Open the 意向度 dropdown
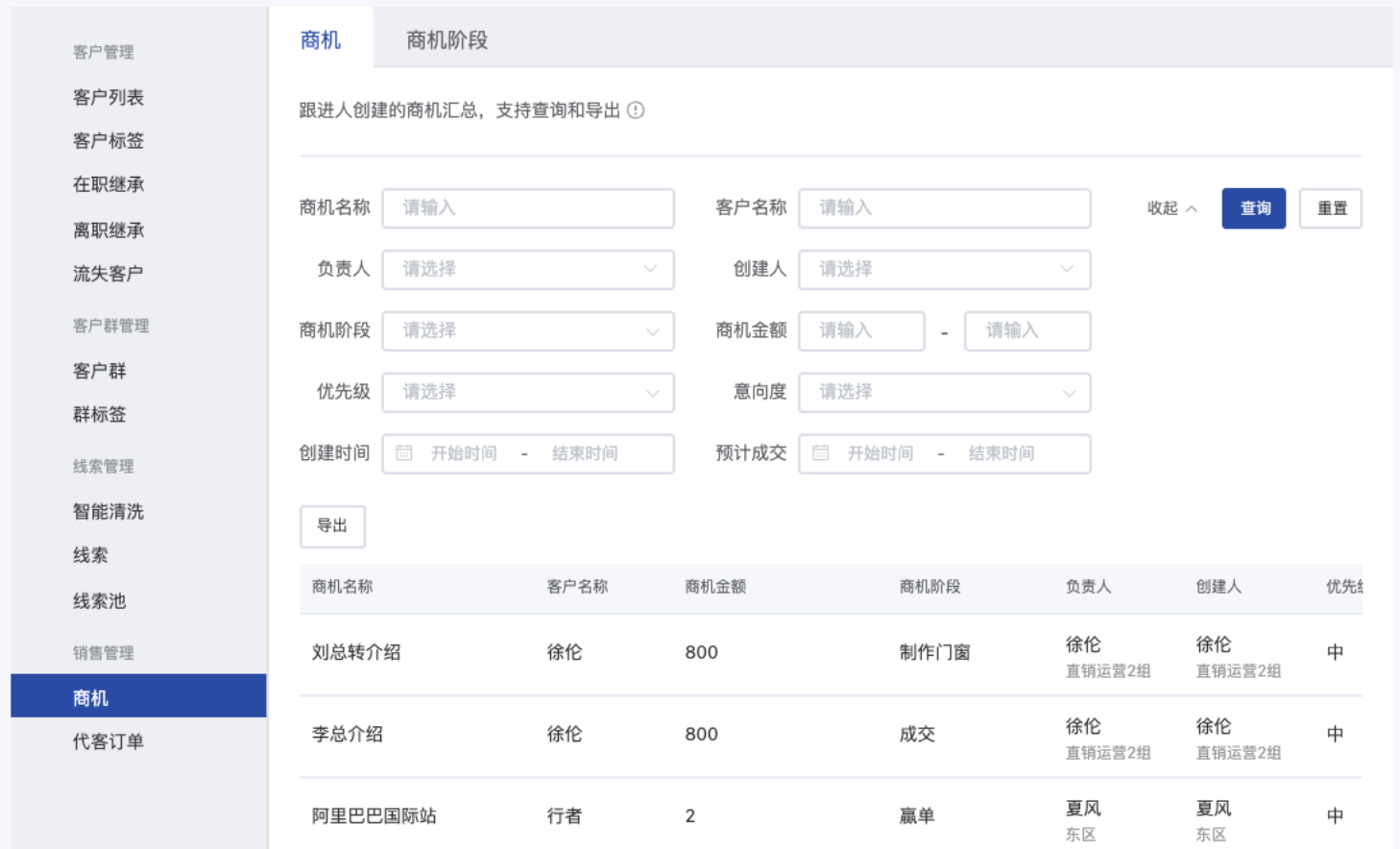The image size is (1400, 849). click(x=945, y=393)
